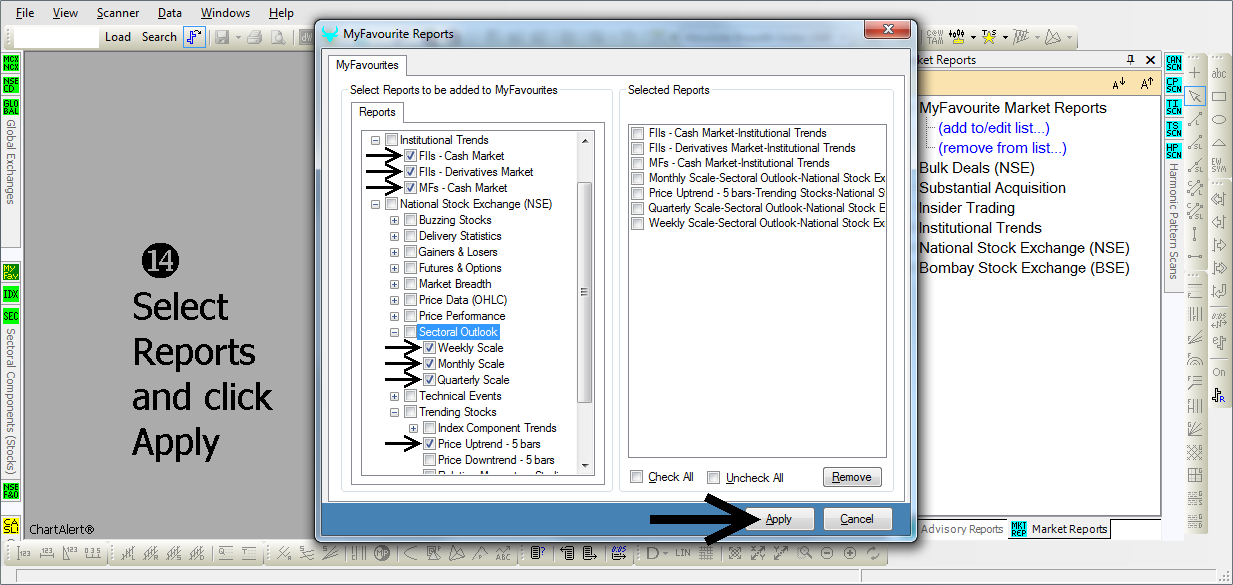
Task: Open the Data menu
Action: coord(170,13)
